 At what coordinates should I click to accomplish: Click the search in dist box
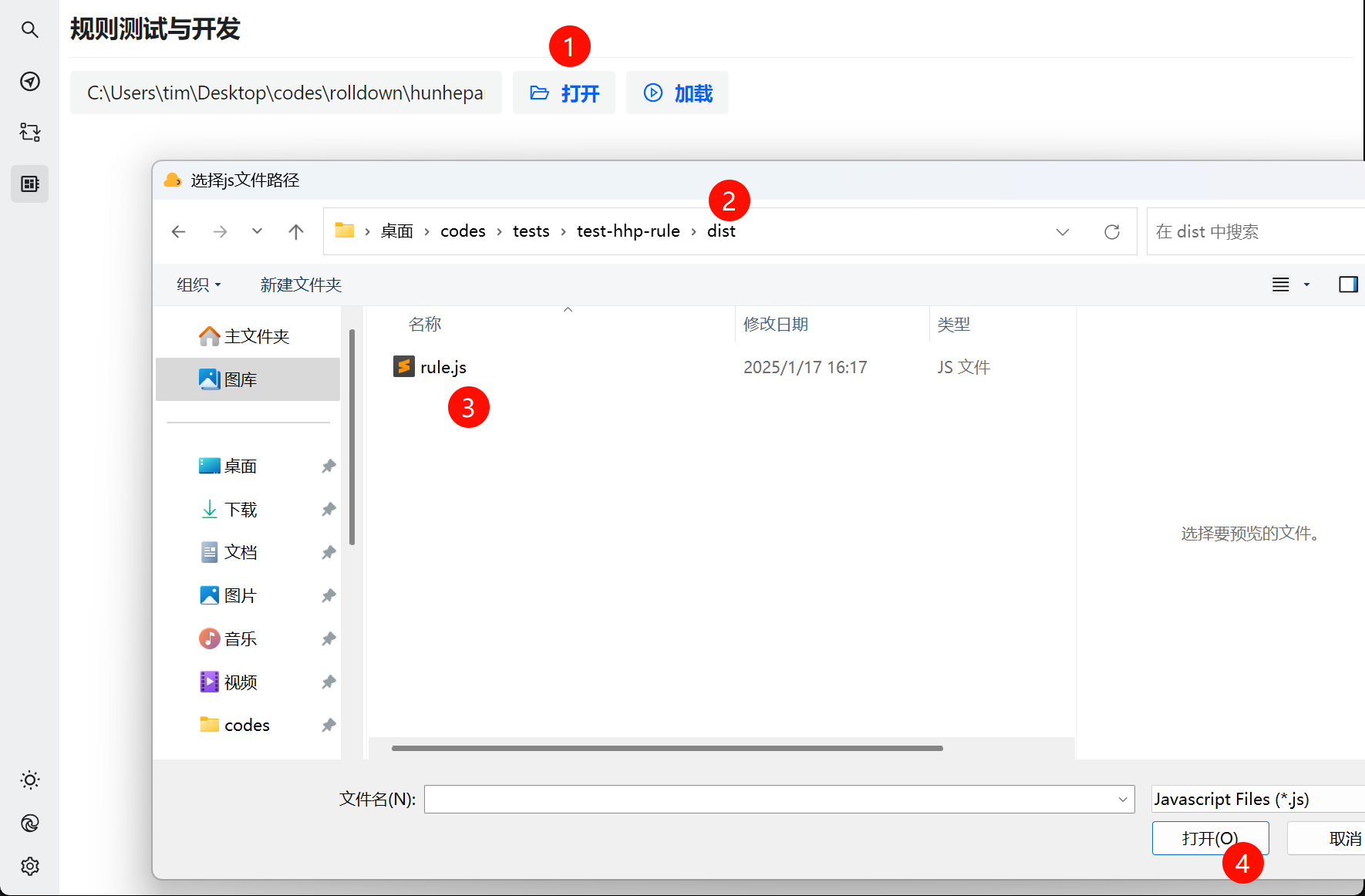[x=1255, y=231]
